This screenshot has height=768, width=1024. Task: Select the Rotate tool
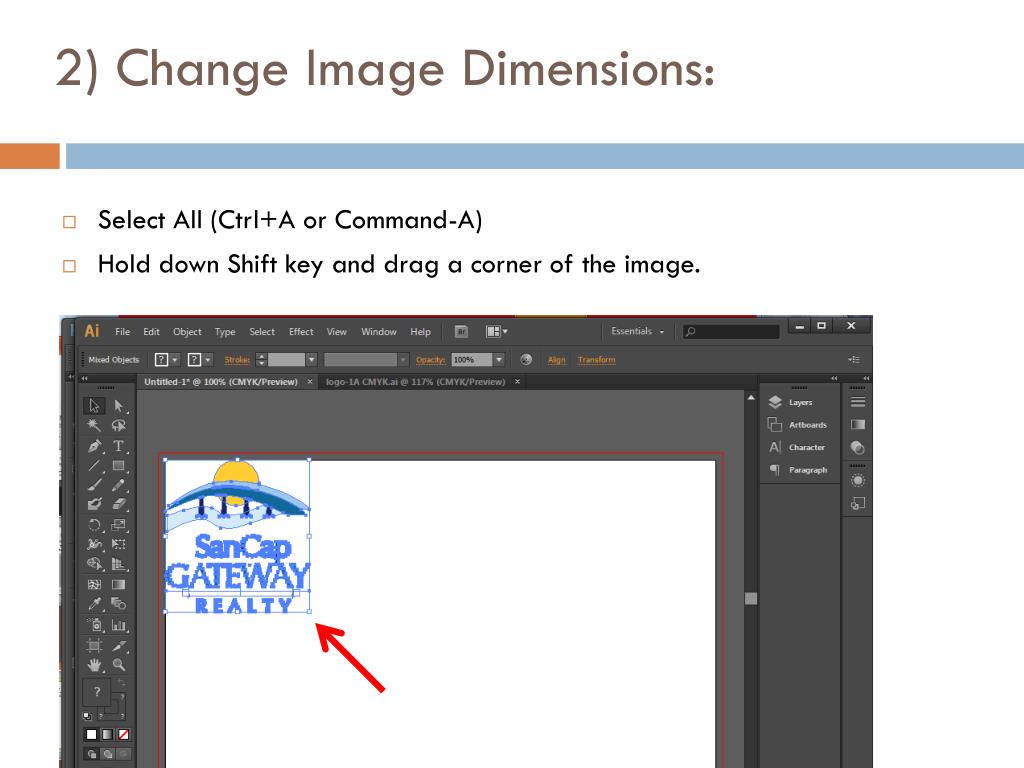point(94,525)
